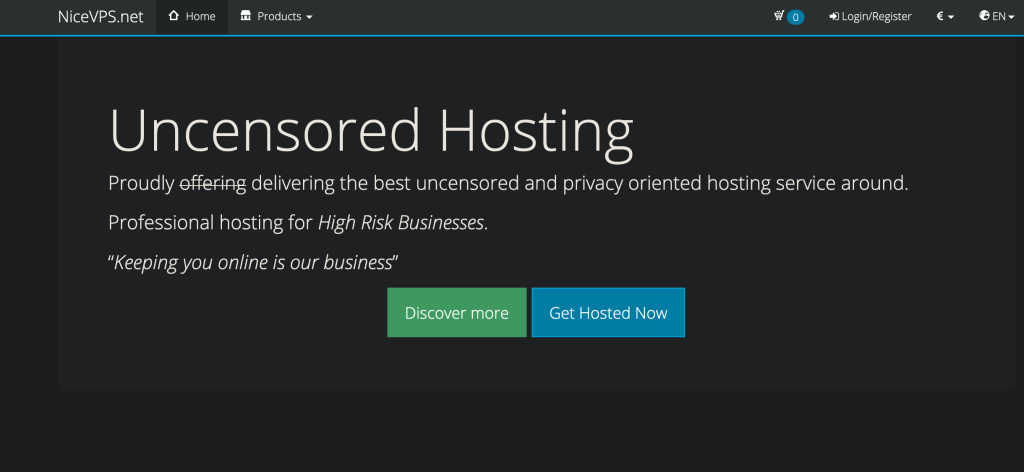Click the Login/Register sign-in icon

834,17
